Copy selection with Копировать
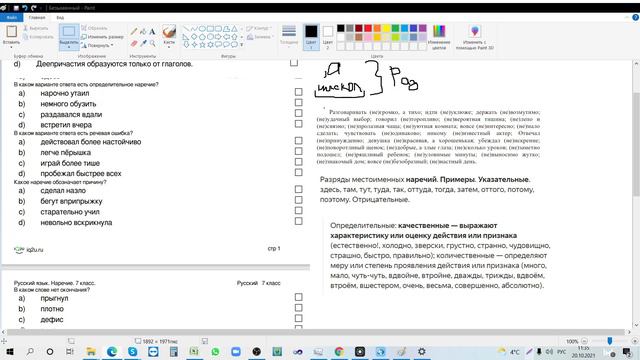The width and height of the screenshot is (640, 360). (x=38, y=37)
